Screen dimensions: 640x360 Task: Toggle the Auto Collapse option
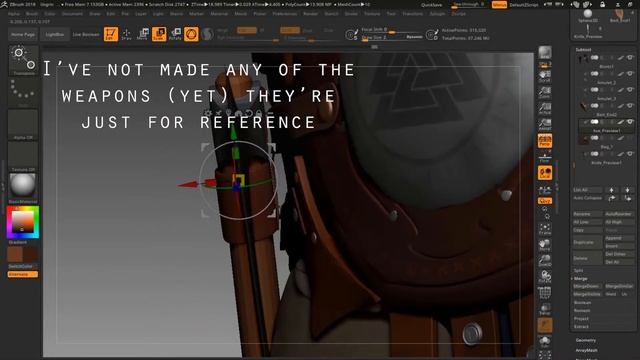coord(587,198)
